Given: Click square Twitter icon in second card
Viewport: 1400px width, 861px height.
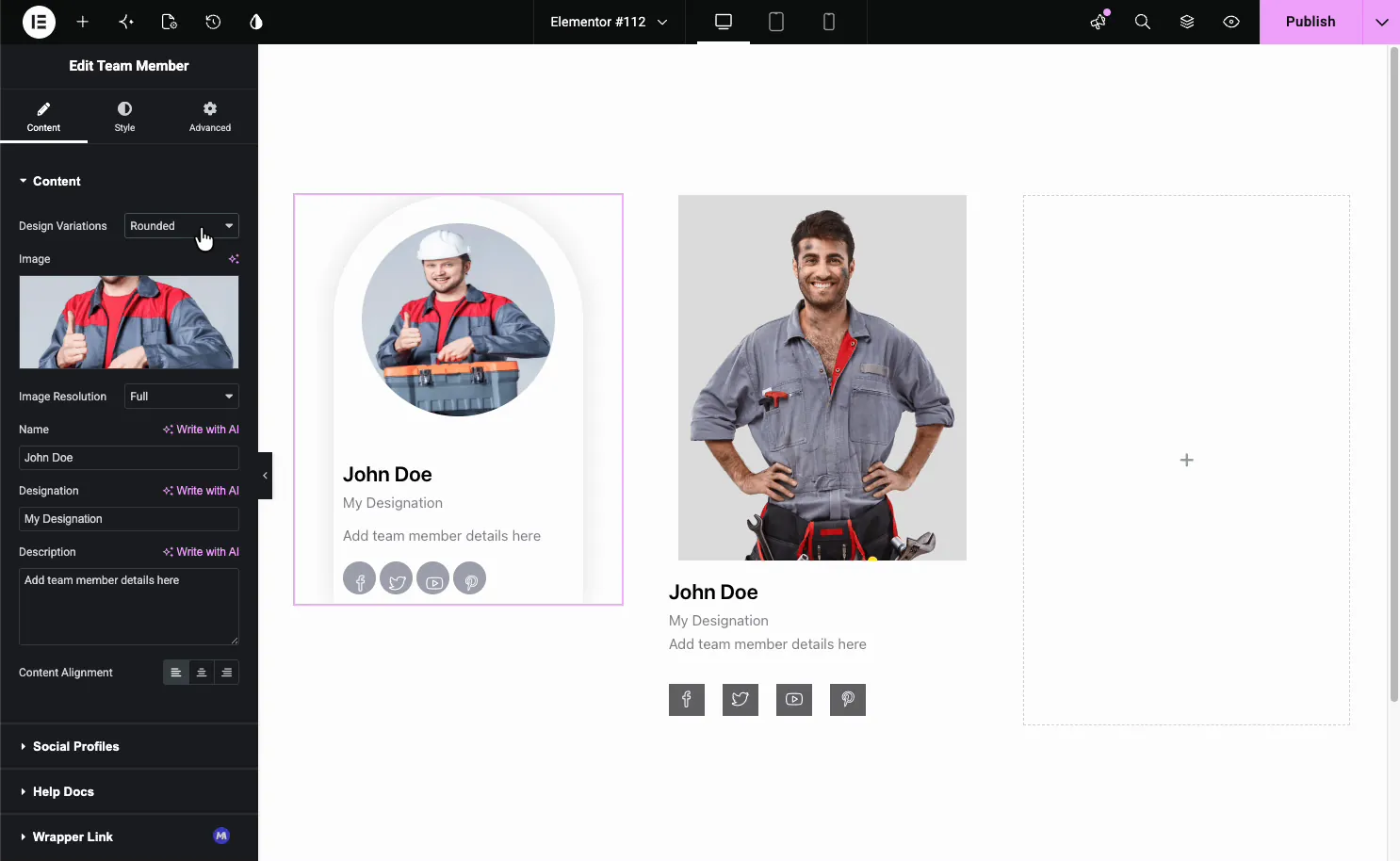Looking at the screenshot, I should tap(741, 699).
